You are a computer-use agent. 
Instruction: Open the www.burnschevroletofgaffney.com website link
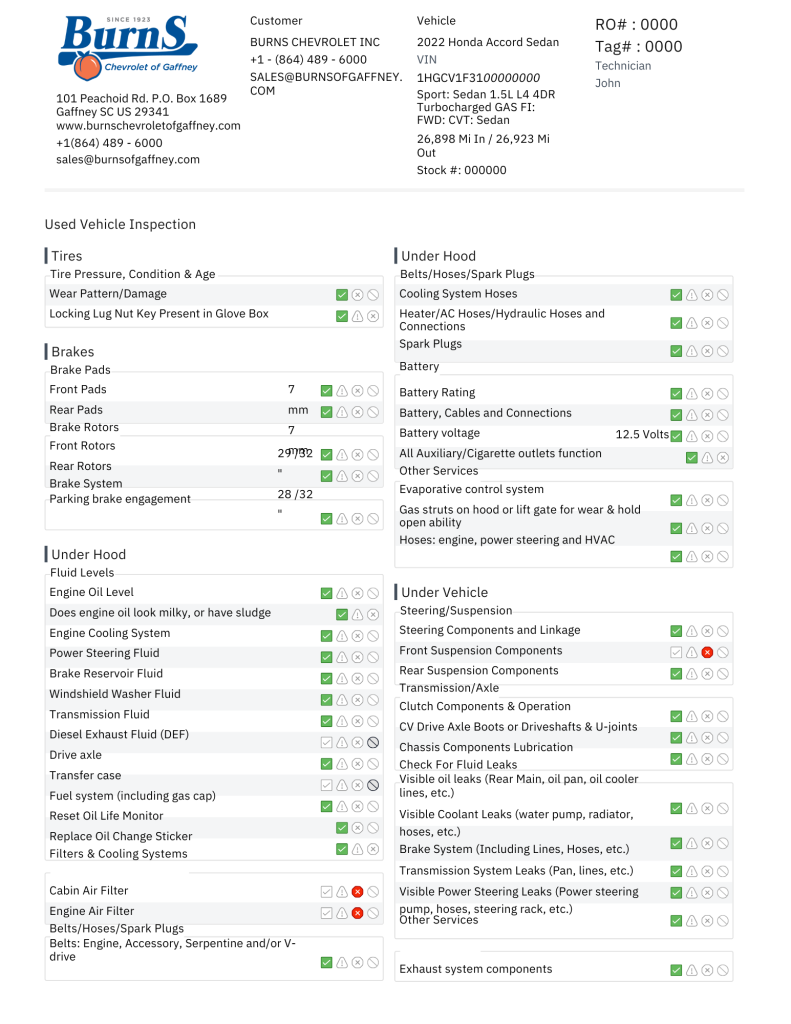click(x=148, y=126)
